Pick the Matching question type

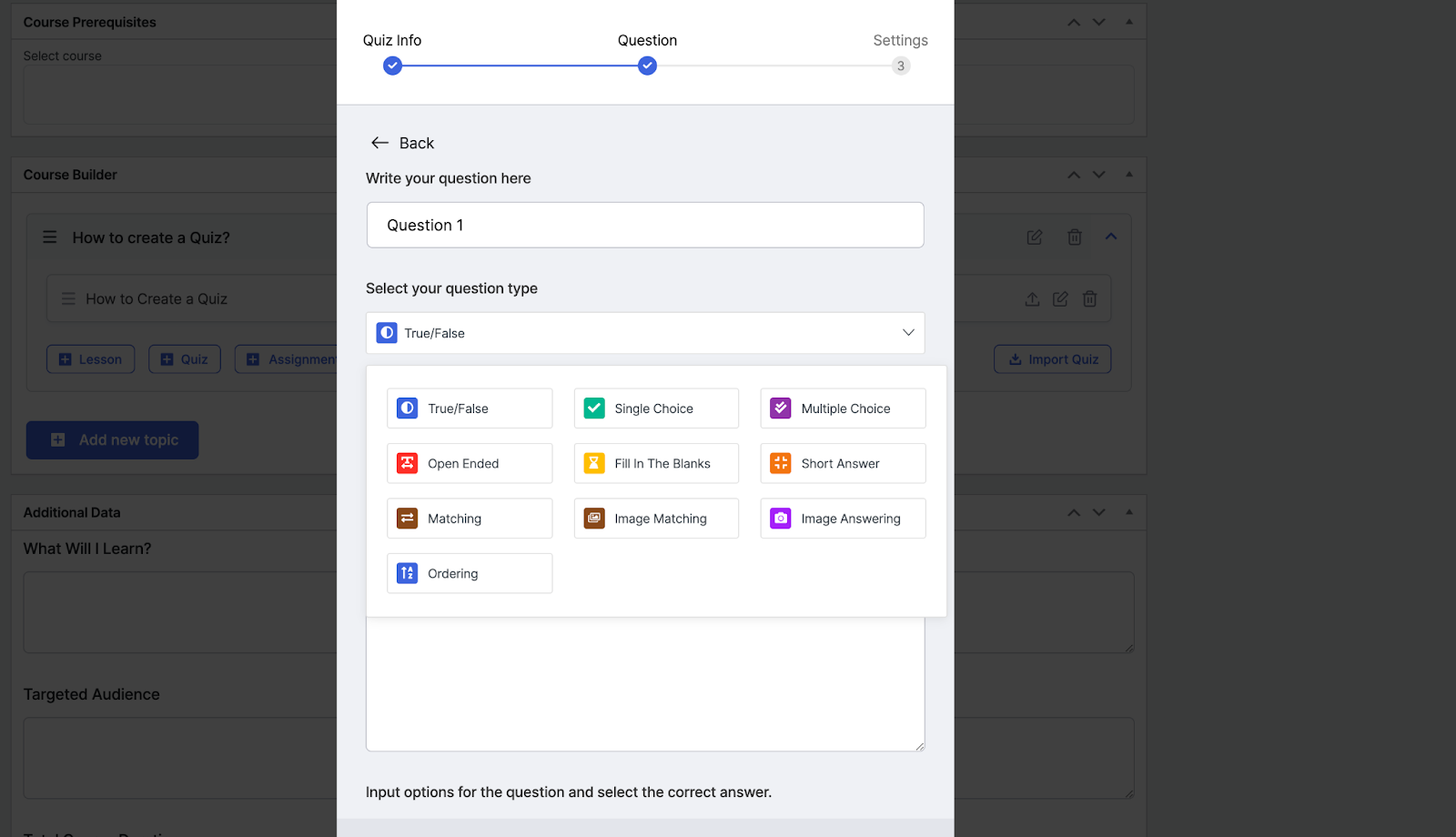(x=470, y=519)
